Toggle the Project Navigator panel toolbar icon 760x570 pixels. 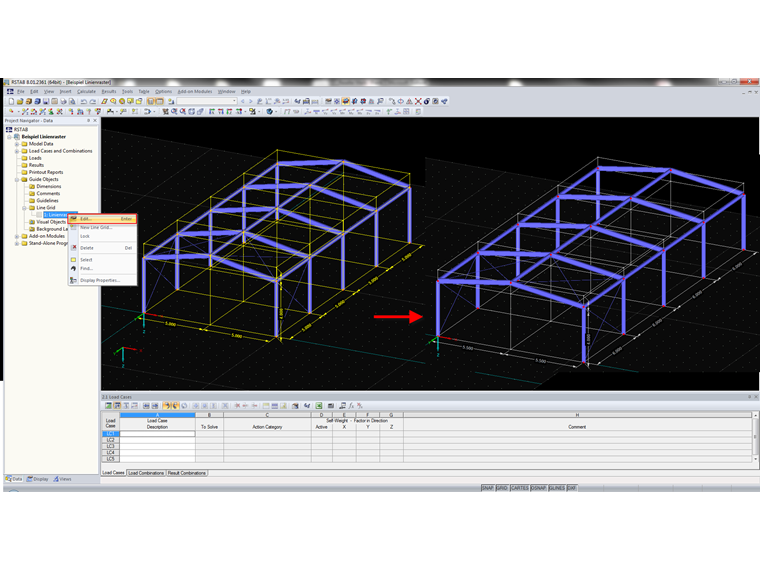pos(151,101)
